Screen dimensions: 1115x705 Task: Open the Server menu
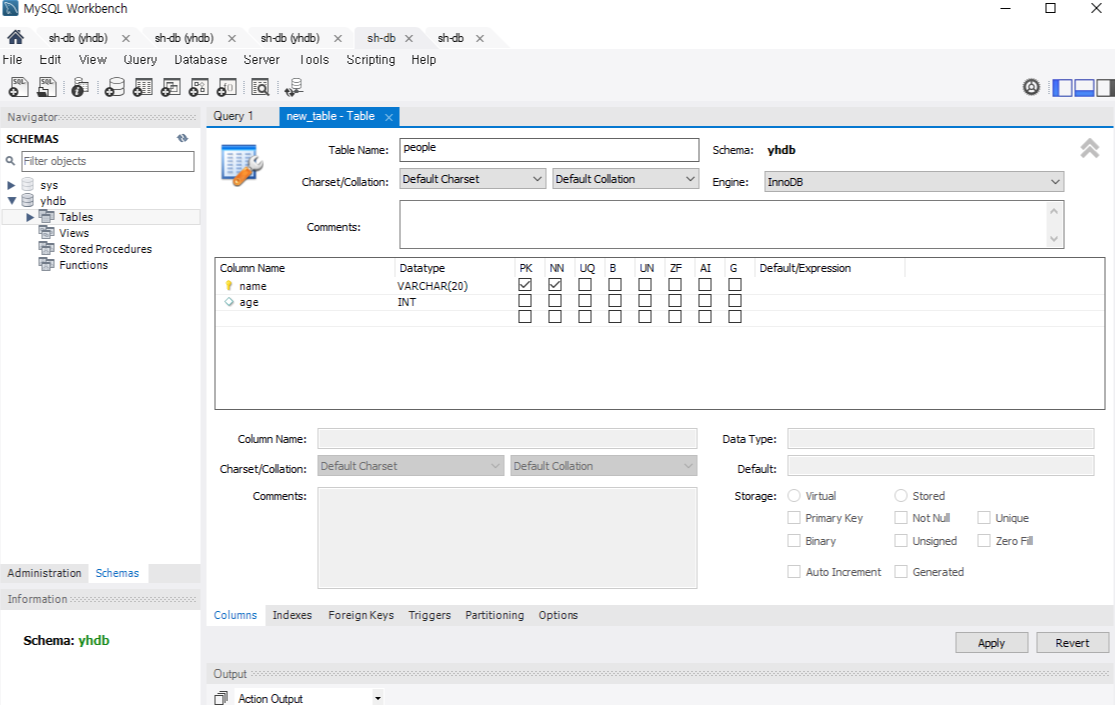(261, 60)
